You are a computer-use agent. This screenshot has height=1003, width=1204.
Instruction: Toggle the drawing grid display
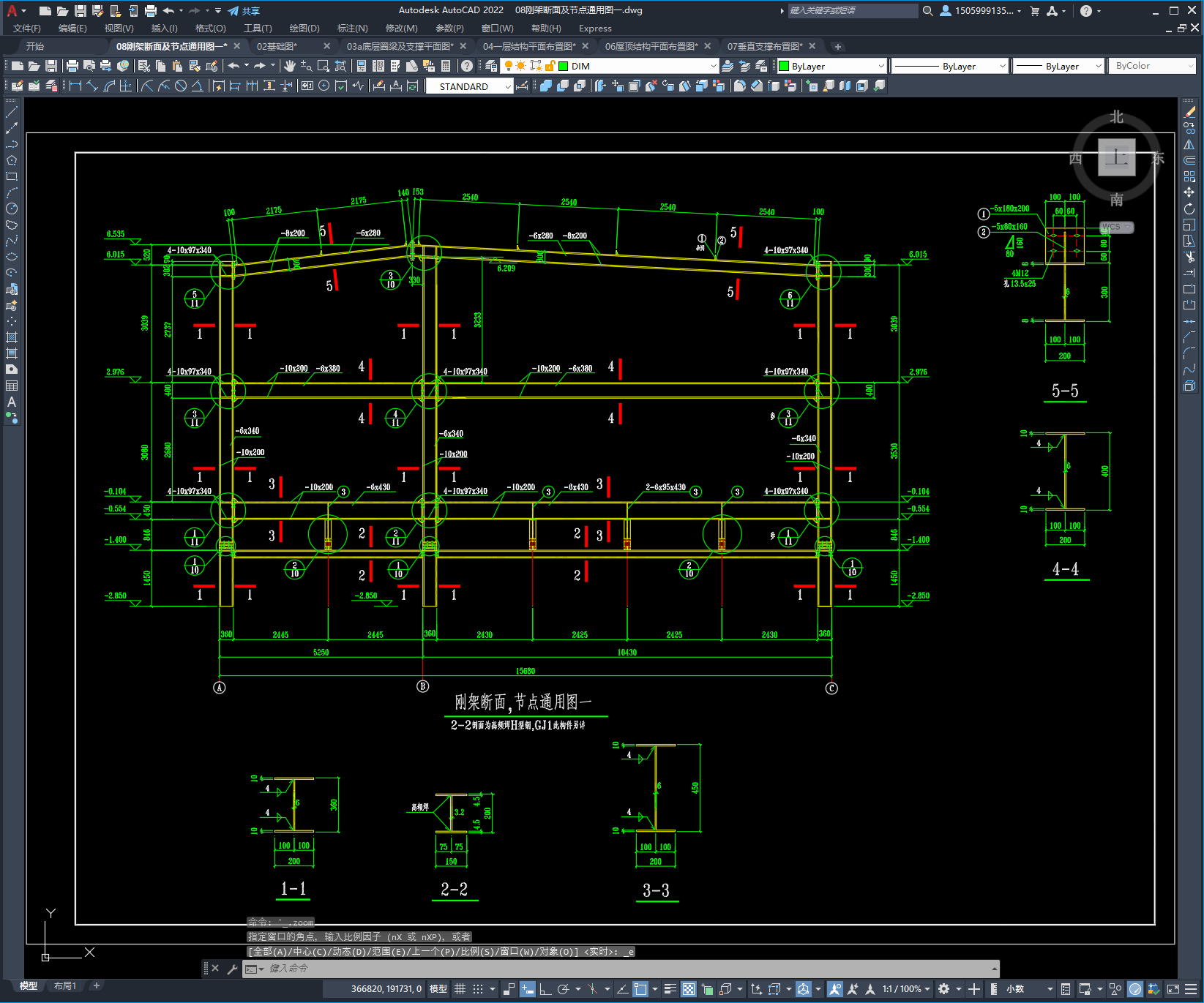[460, 989]
